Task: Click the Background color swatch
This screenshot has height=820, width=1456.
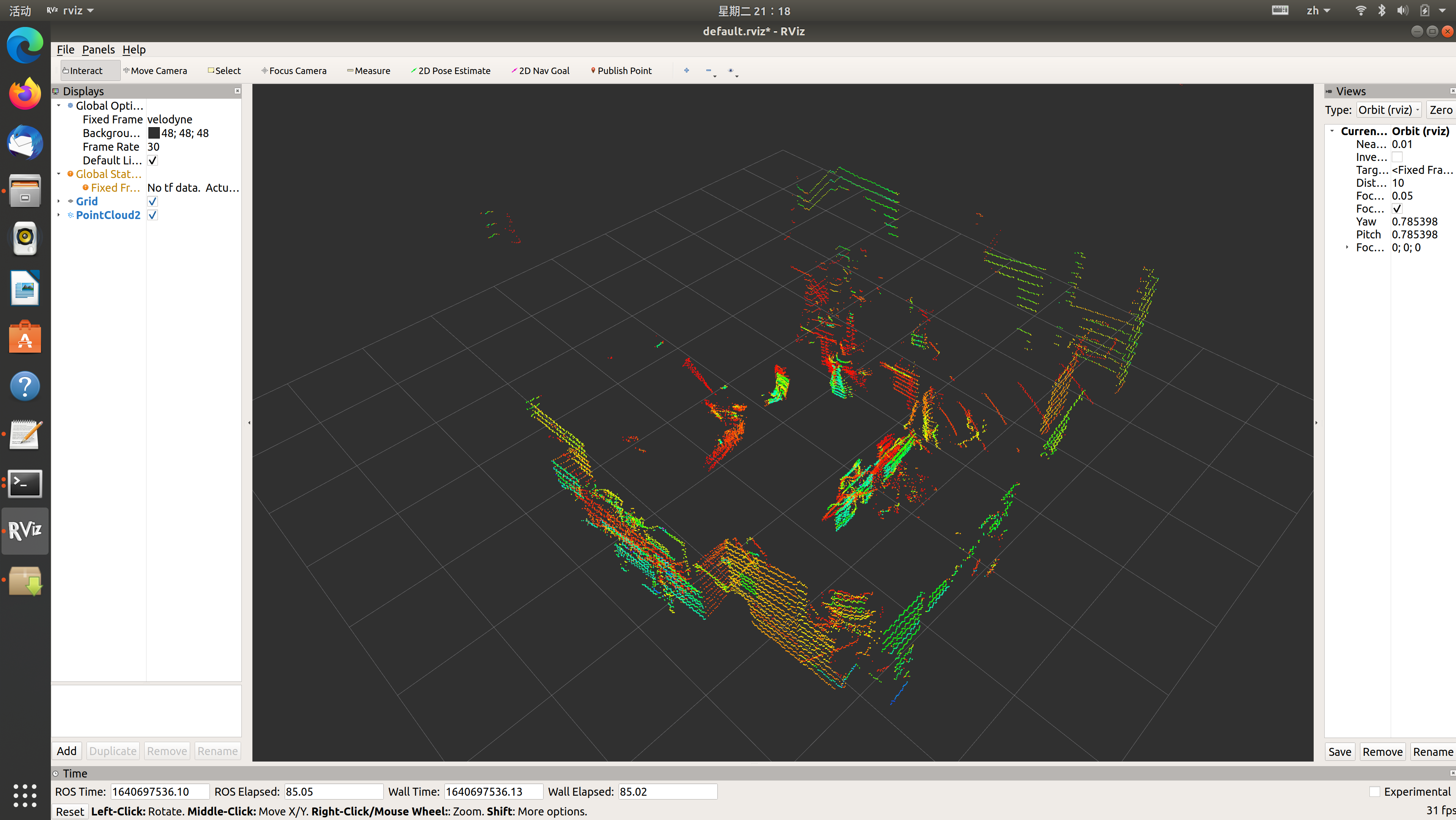Action: click(154, 133)
